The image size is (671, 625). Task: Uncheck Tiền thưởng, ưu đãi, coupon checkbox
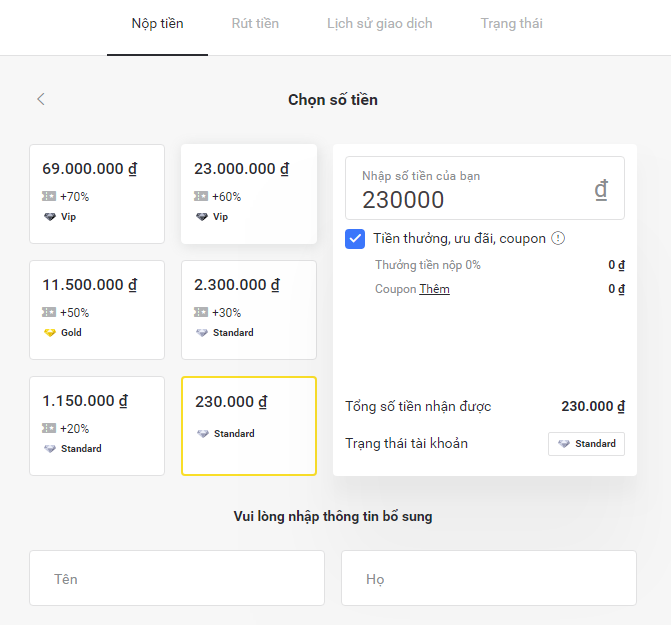(x=355, y=239)
